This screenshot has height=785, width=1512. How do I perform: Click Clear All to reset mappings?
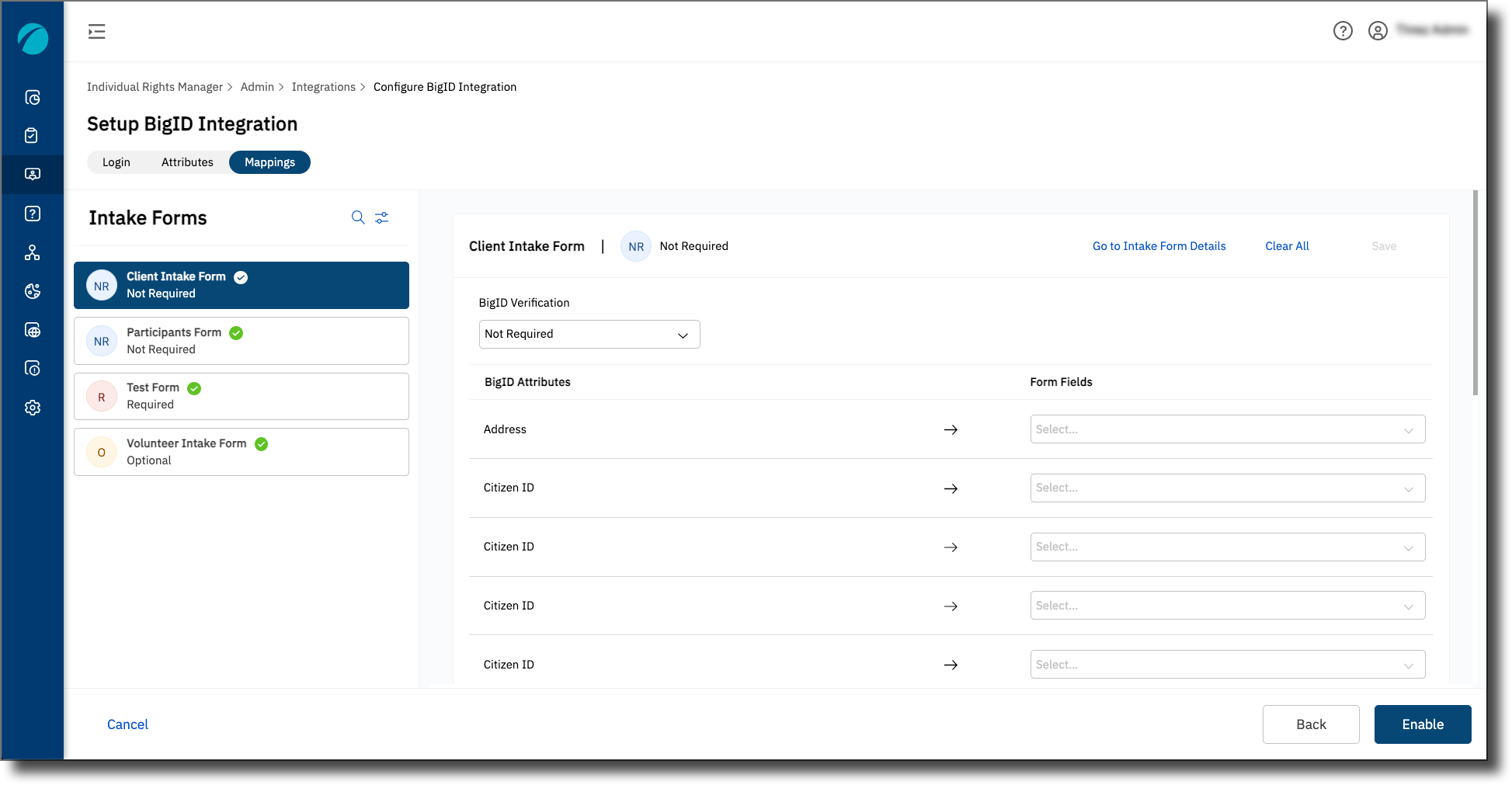tap(1286, 246)
